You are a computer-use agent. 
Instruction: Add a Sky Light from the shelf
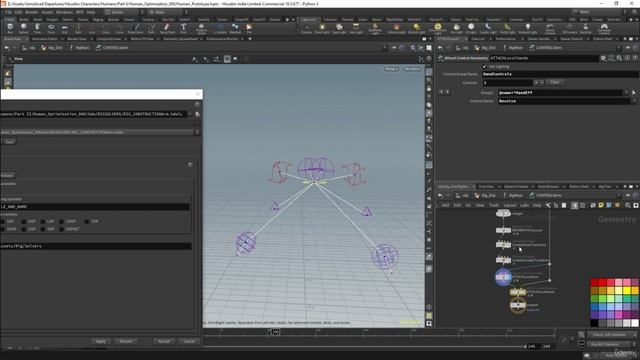point(457,29)
